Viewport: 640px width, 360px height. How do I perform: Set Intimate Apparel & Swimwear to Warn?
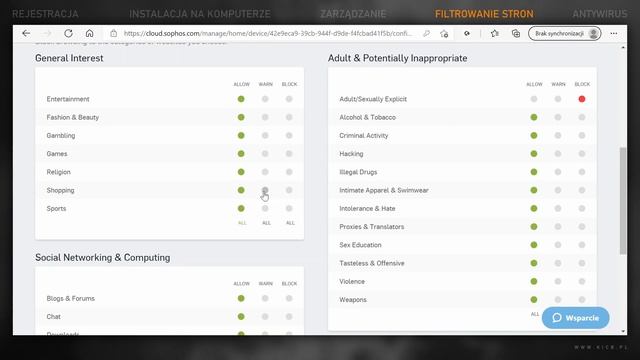coord(558,190)
